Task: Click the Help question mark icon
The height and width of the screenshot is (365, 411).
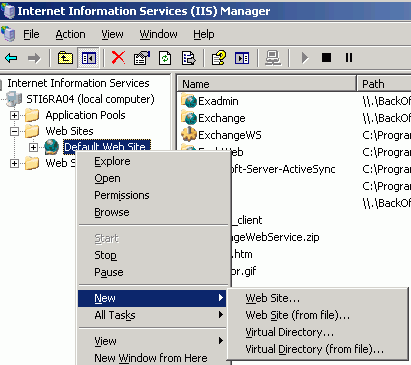Action: (x=219, y=58)
